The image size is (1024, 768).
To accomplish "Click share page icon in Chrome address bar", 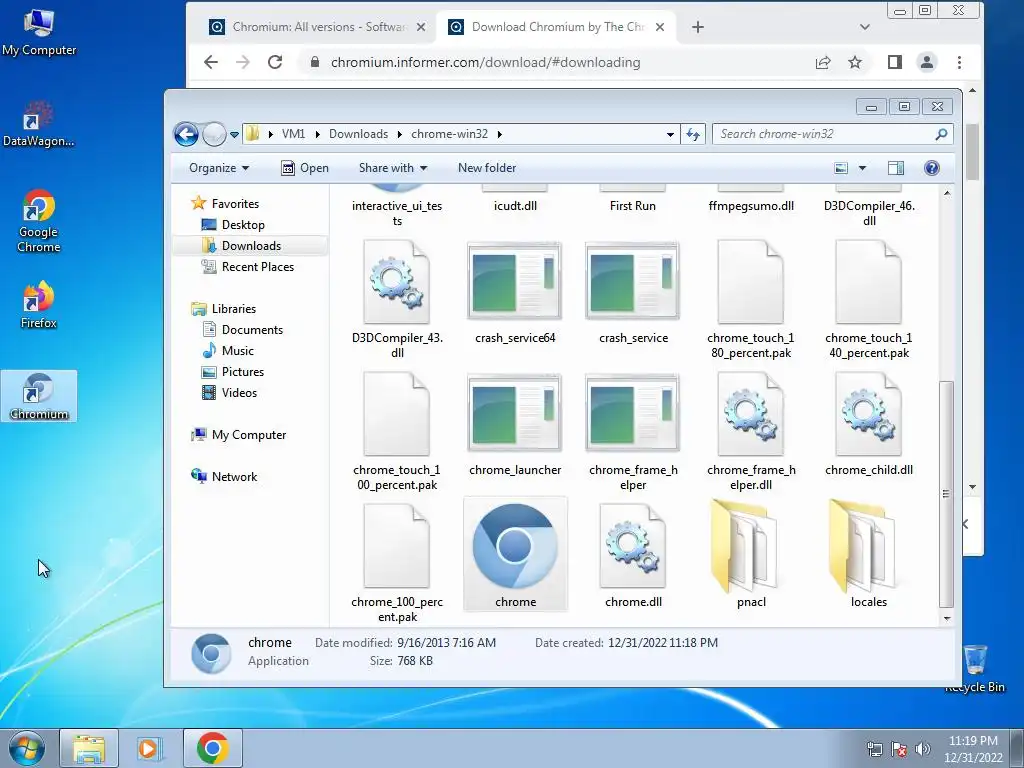I will tap(823, 62).
